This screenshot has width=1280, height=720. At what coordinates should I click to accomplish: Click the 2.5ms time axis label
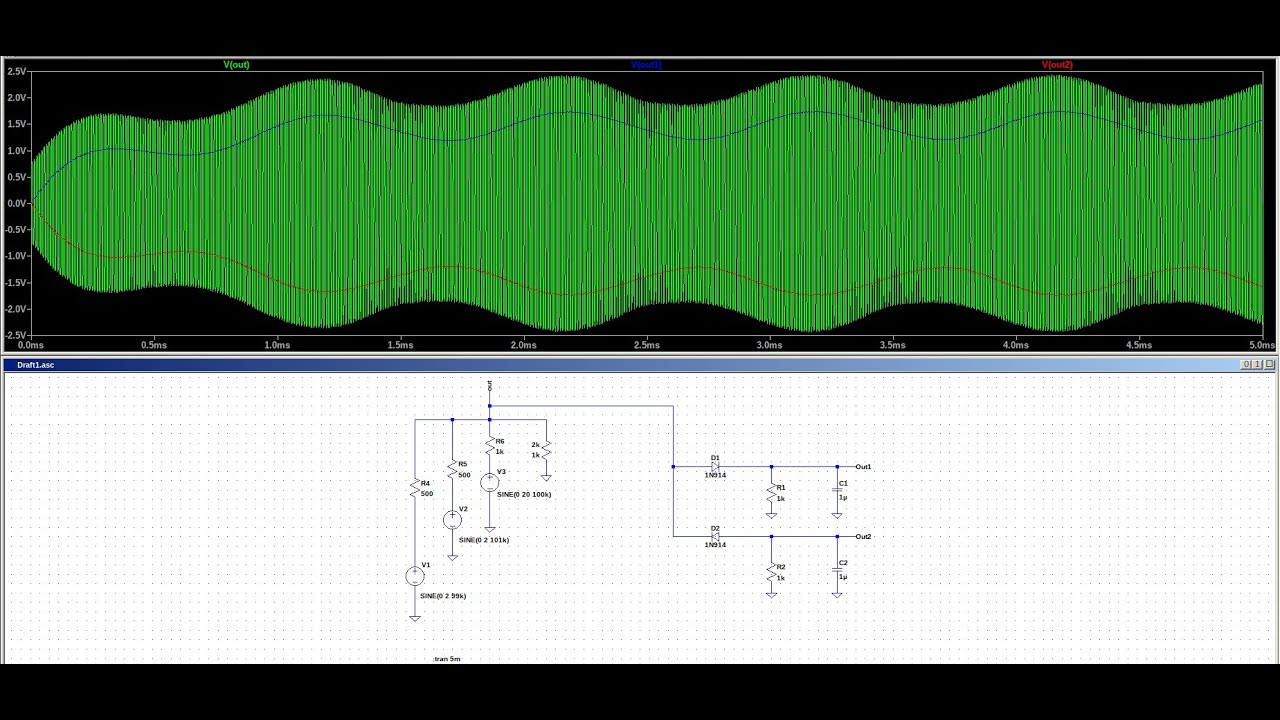coord(646,345)
